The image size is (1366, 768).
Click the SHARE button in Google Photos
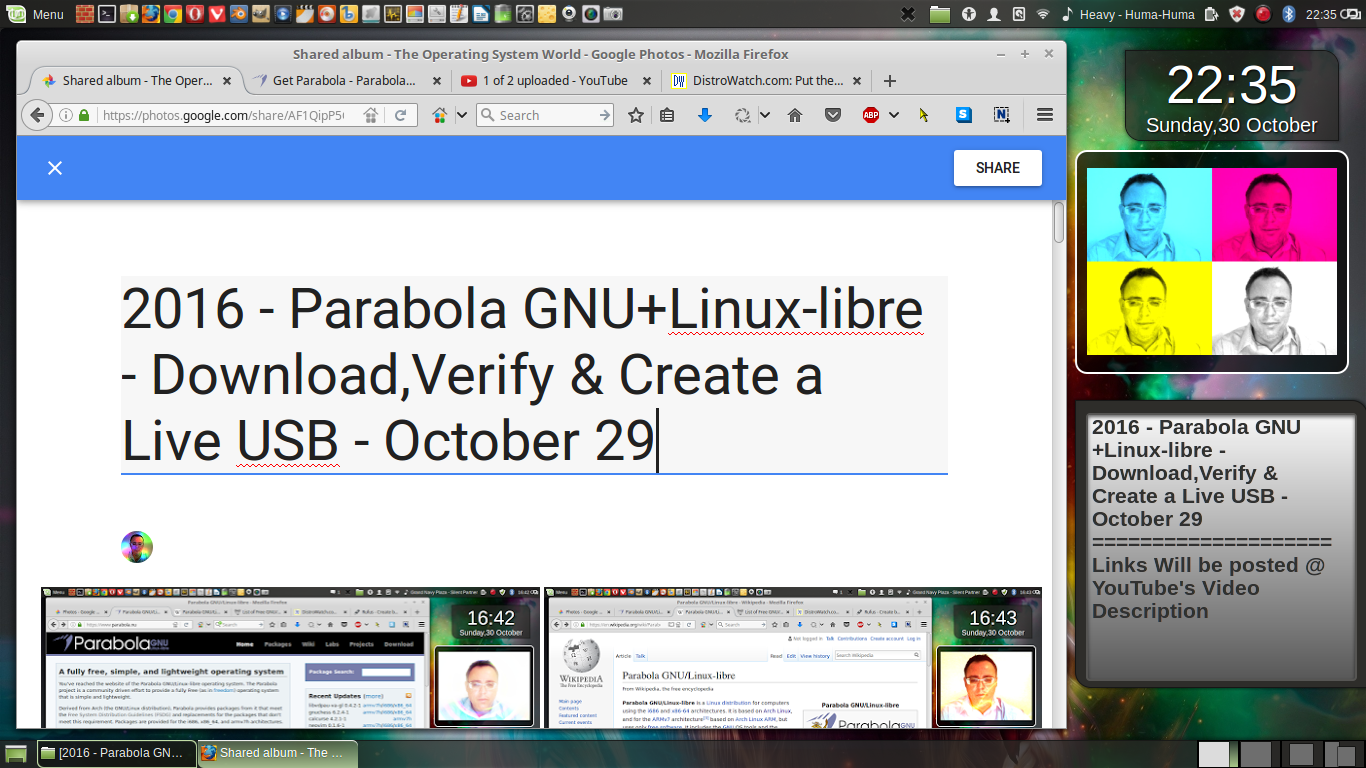[997, 168]
